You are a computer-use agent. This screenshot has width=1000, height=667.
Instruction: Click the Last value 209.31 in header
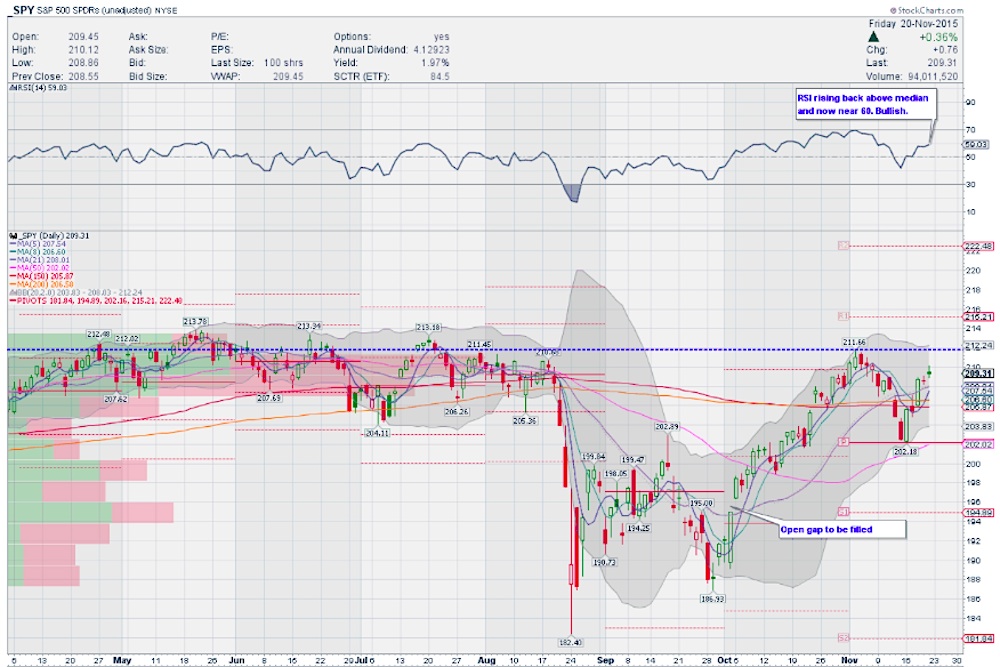pyautogui.click(x=942, y=63)
